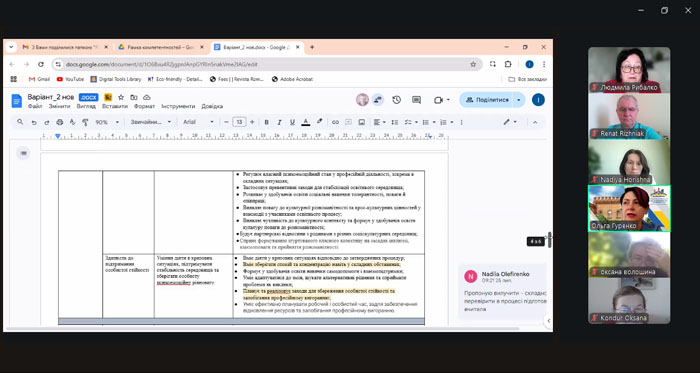Toggle the document outline panel button
The height and width of the screenshot is (373, 700).
pyautogui.click(x=24, y=153)
